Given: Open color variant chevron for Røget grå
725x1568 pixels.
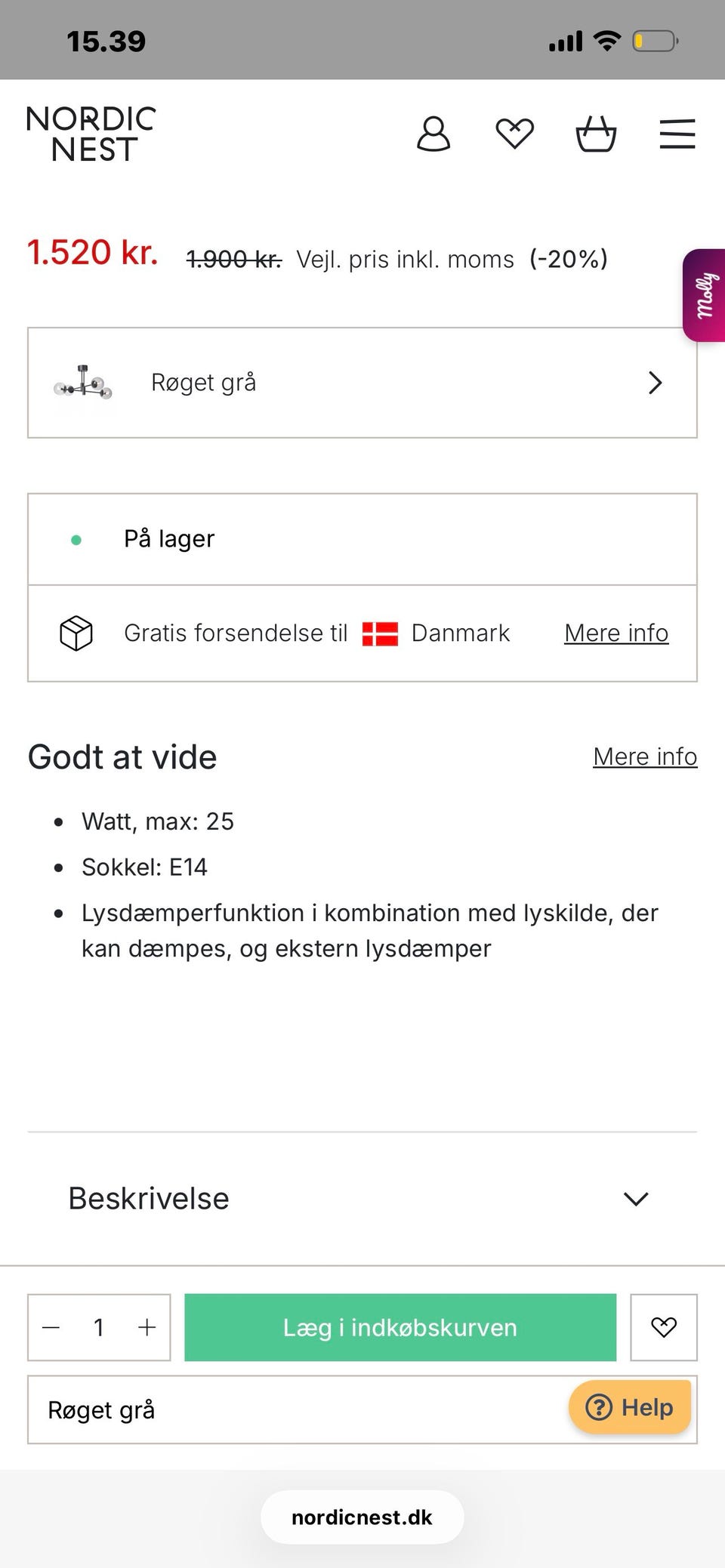Looking at the screenshot, I should click(x=655, y=383).
